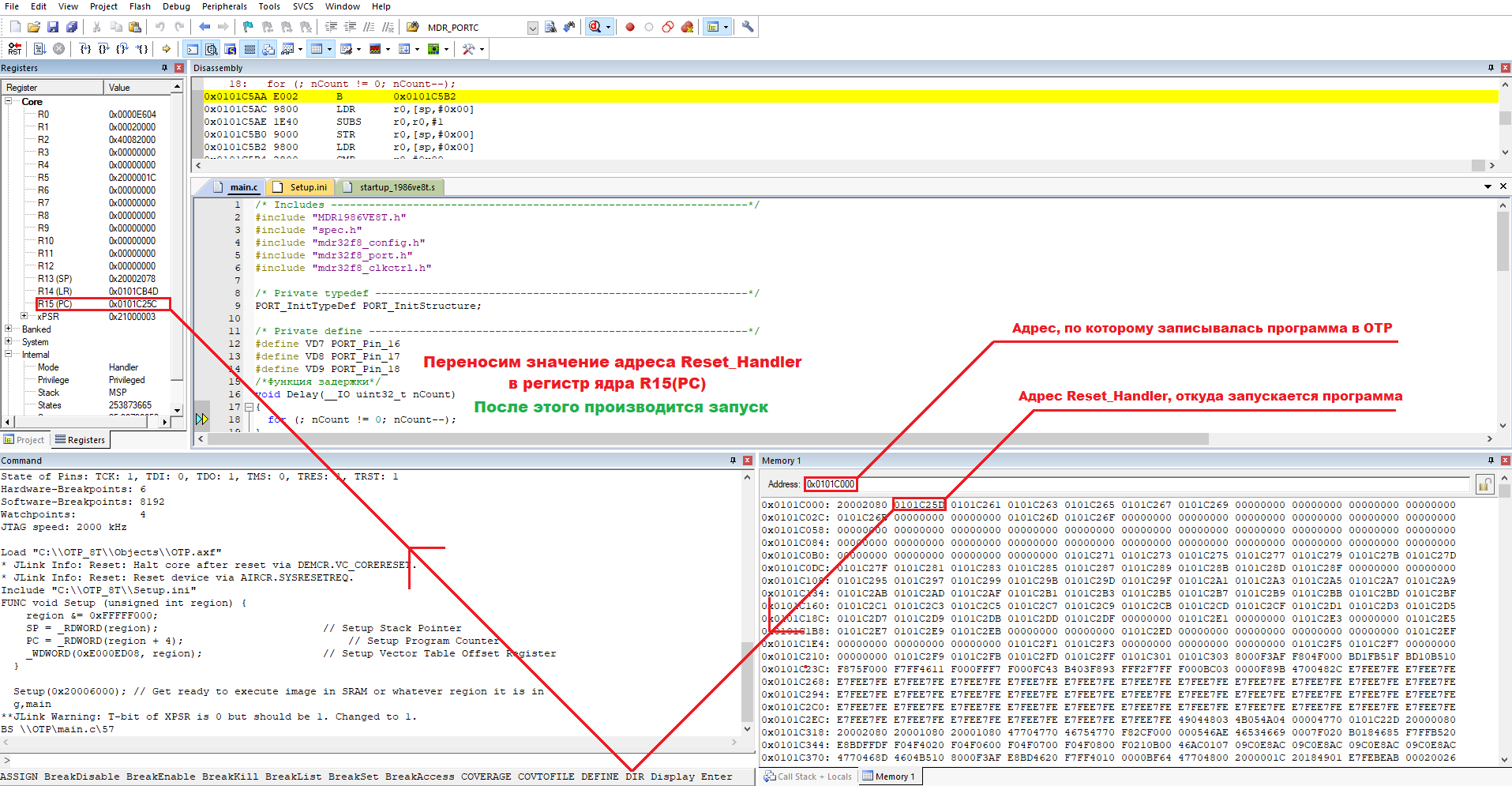Click the RST reset CPU icon
Viewport: 1512px width, 786px height.
(14, 49)
